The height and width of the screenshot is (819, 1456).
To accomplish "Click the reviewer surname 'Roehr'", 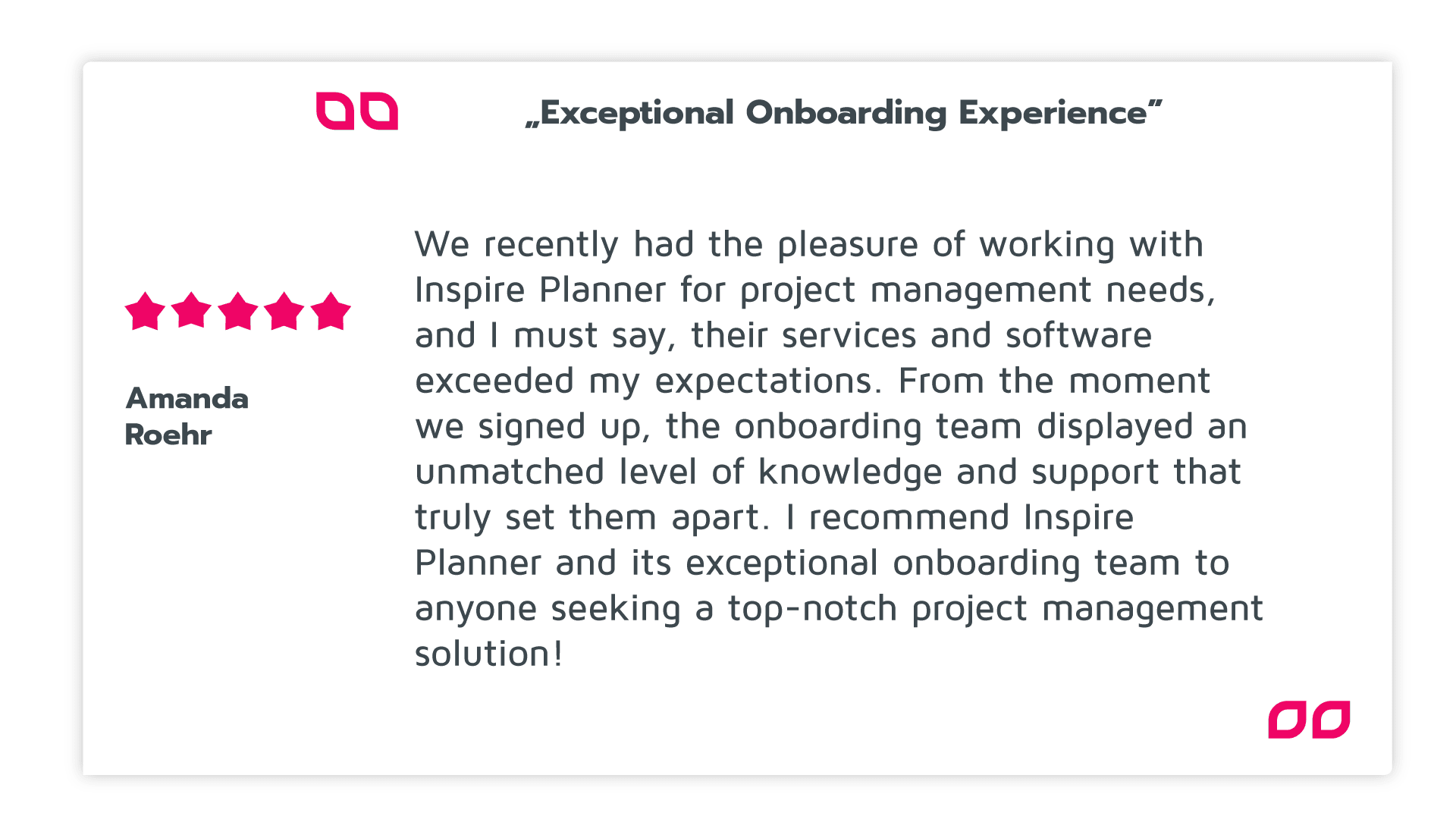I will (x=168, y=435).
